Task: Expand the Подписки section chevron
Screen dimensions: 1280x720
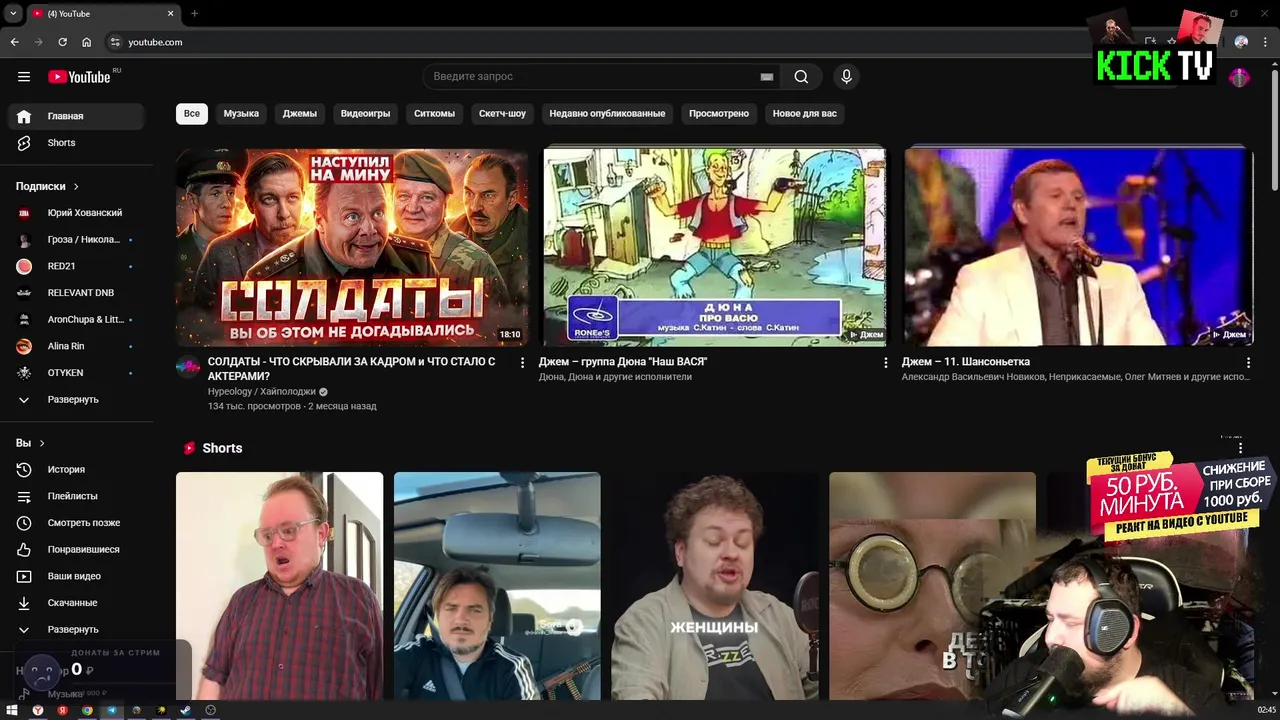Action: pos(76,186)
